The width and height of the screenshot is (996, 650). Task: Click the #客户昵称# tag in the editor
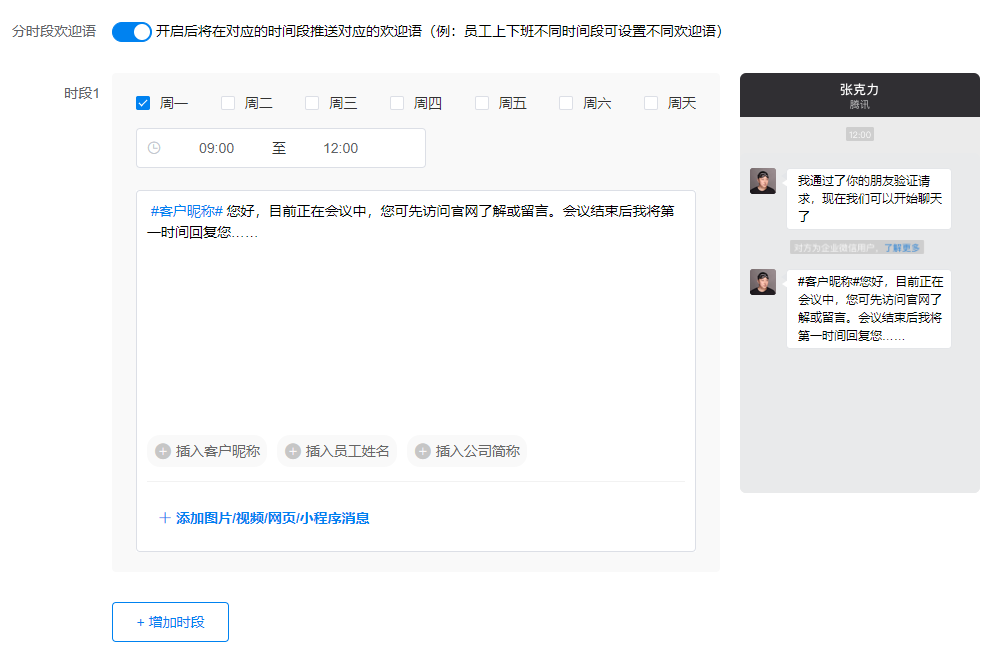pyautogui.click(x=186, y=211)
